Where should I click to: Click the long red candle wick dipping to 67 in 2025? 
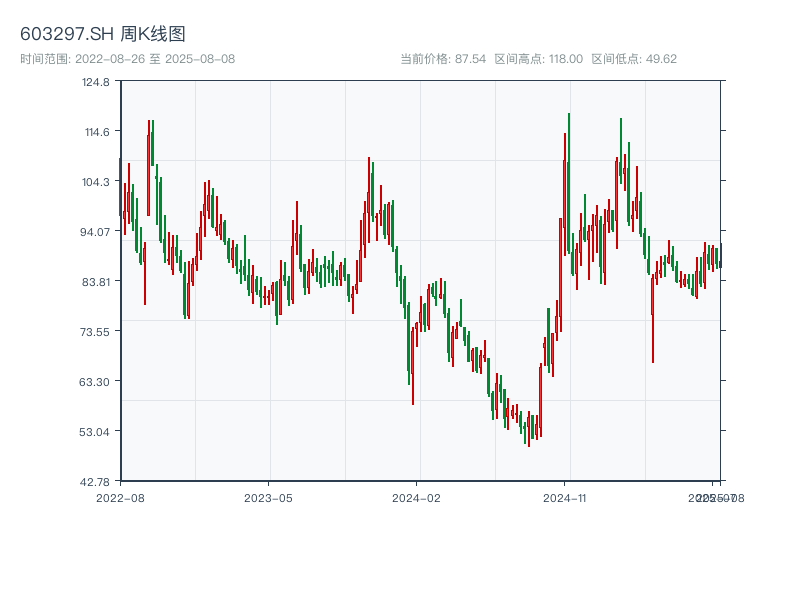click(653, 319)
